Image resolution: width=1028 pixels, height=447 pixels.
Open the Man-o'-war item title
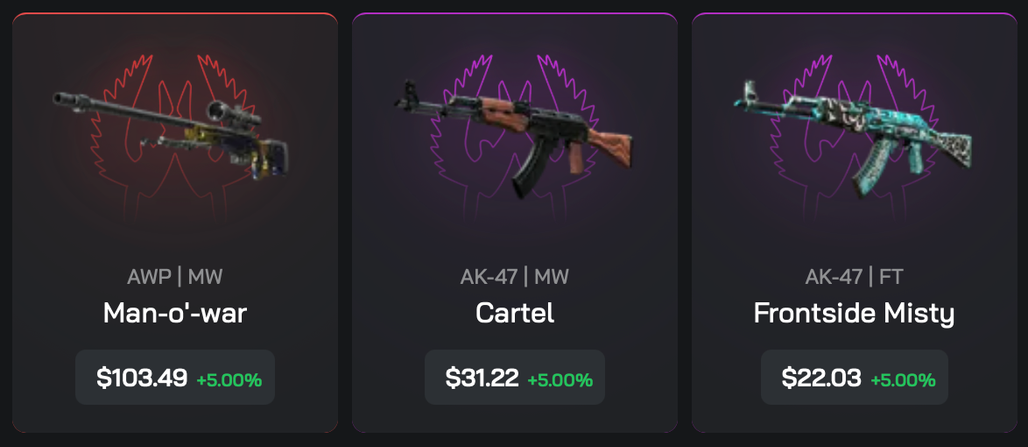pyautogui.click(x=175, y=314)
